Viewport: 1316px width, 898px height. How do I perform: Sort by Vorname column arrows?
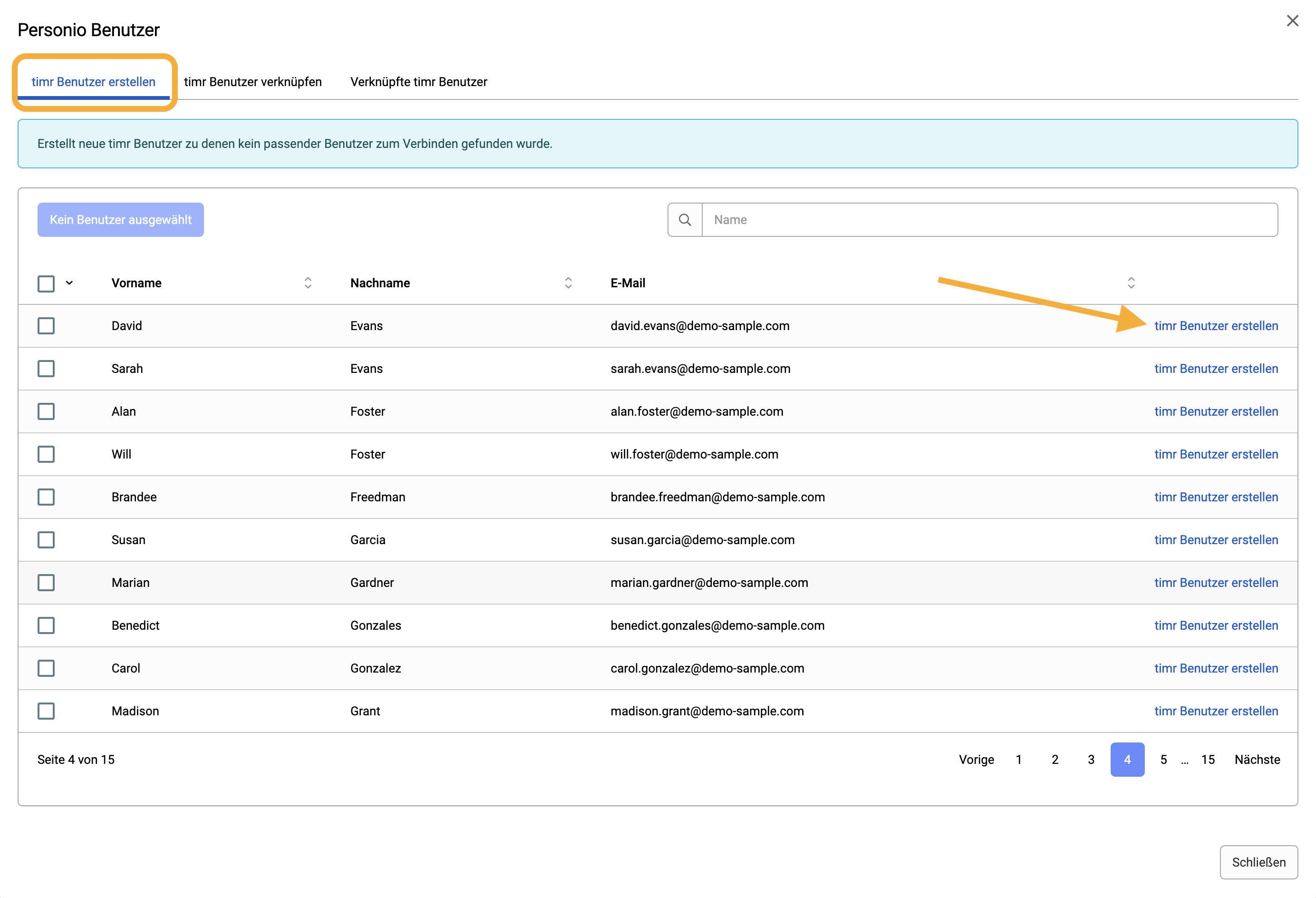click(x=308, y=283)
